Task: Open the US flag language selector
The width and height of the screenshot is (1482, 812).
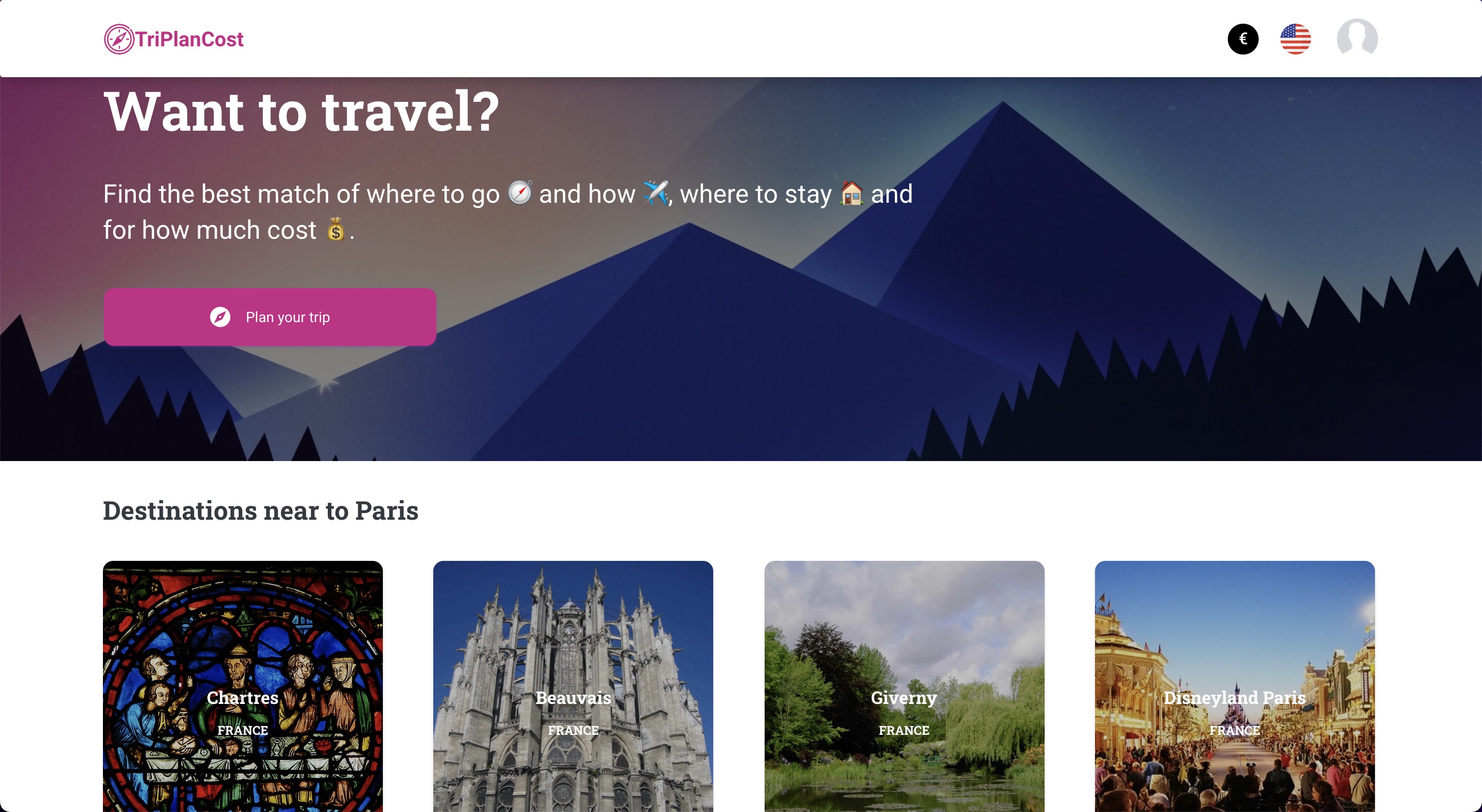Action: coord(1295,39)
